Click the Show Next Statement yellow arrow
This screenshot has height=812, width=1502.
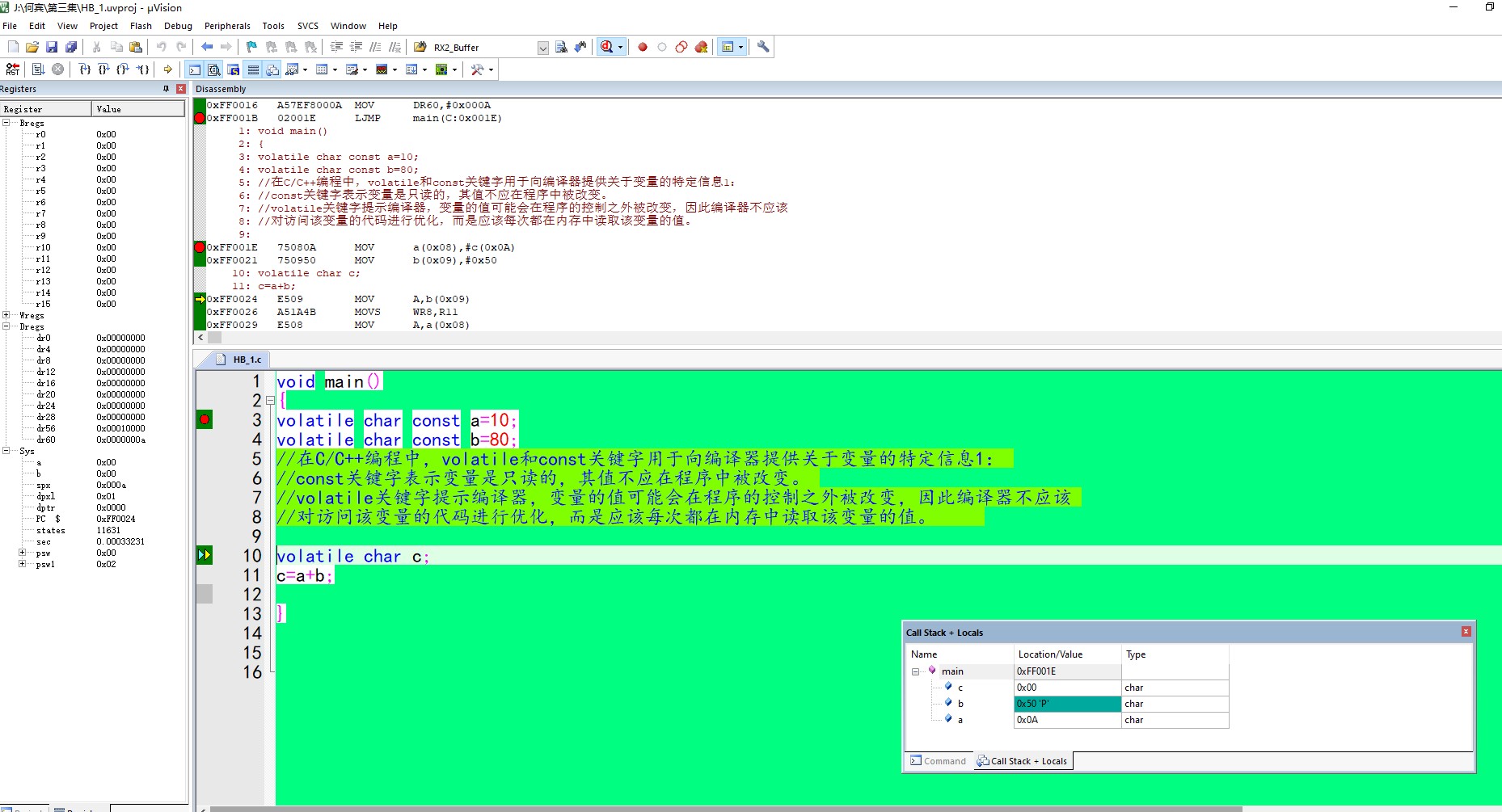167,69
